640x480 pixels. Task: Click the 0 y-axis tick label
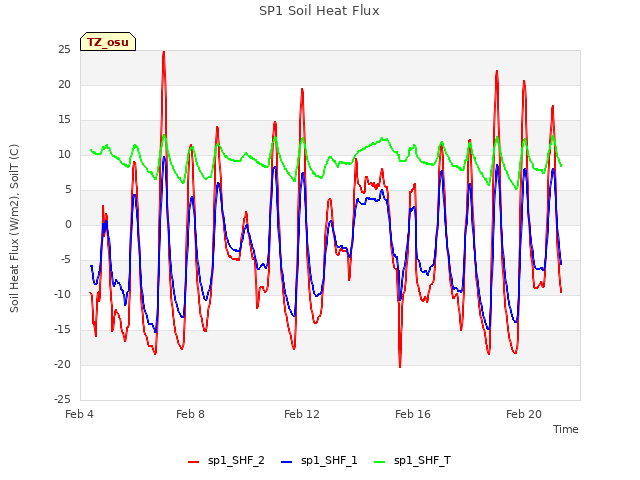click(68, 224)
